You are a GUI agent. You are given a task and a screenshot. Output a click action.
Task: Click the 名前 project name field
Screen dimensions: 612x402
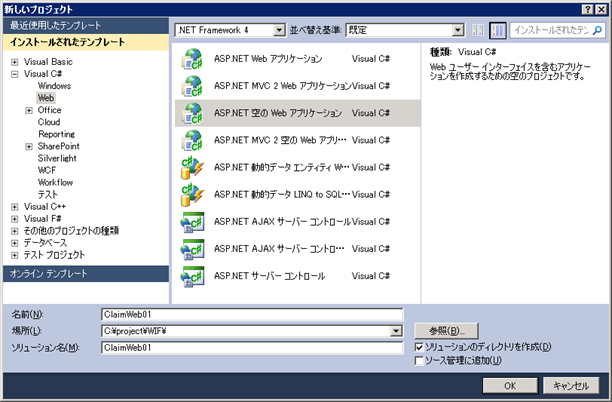[x=252, y=315]
